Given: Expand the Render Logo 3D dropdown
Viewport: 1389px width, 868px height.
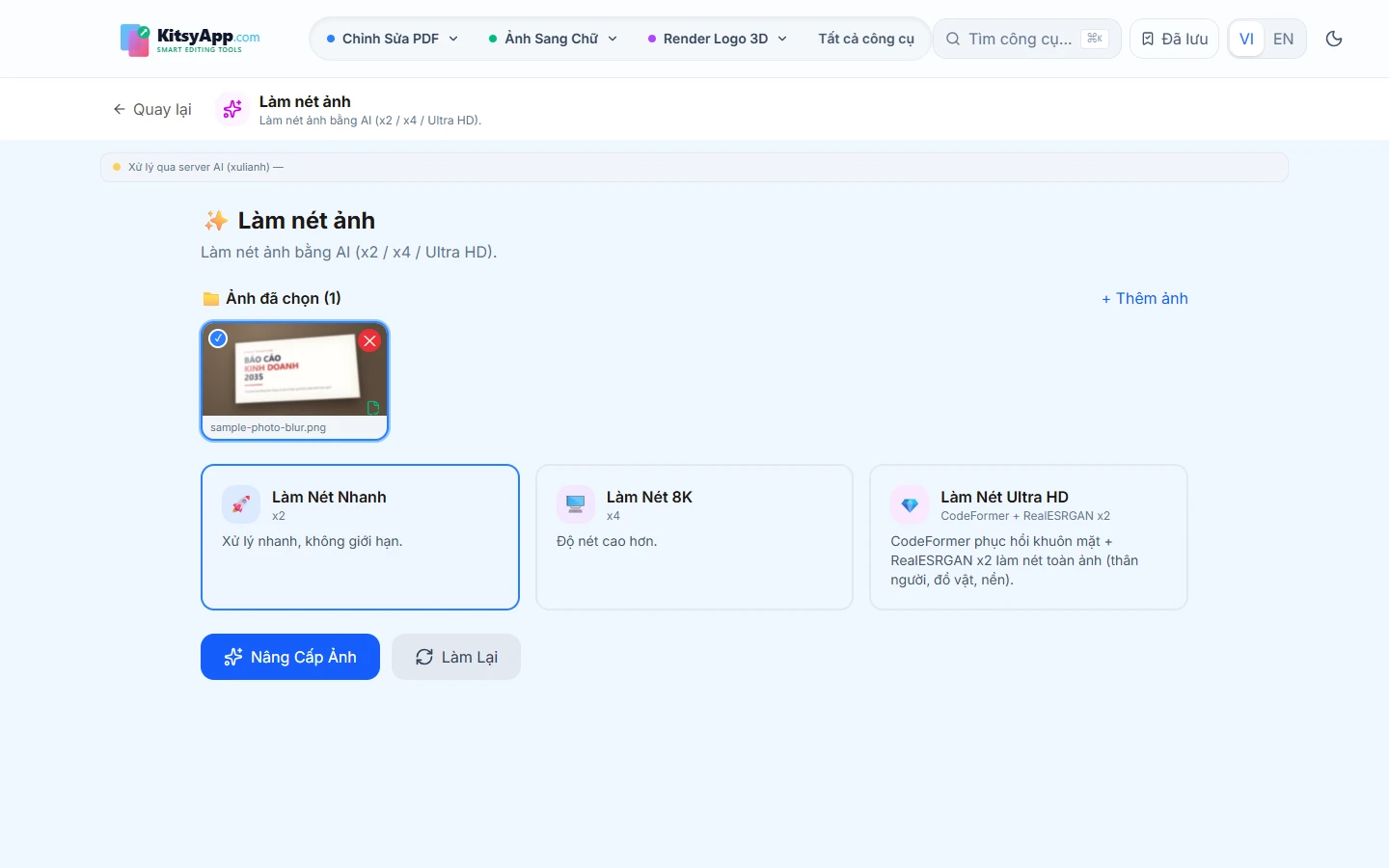Looking at the screenshot, I should pyautogui.click(x=718, y=39).
